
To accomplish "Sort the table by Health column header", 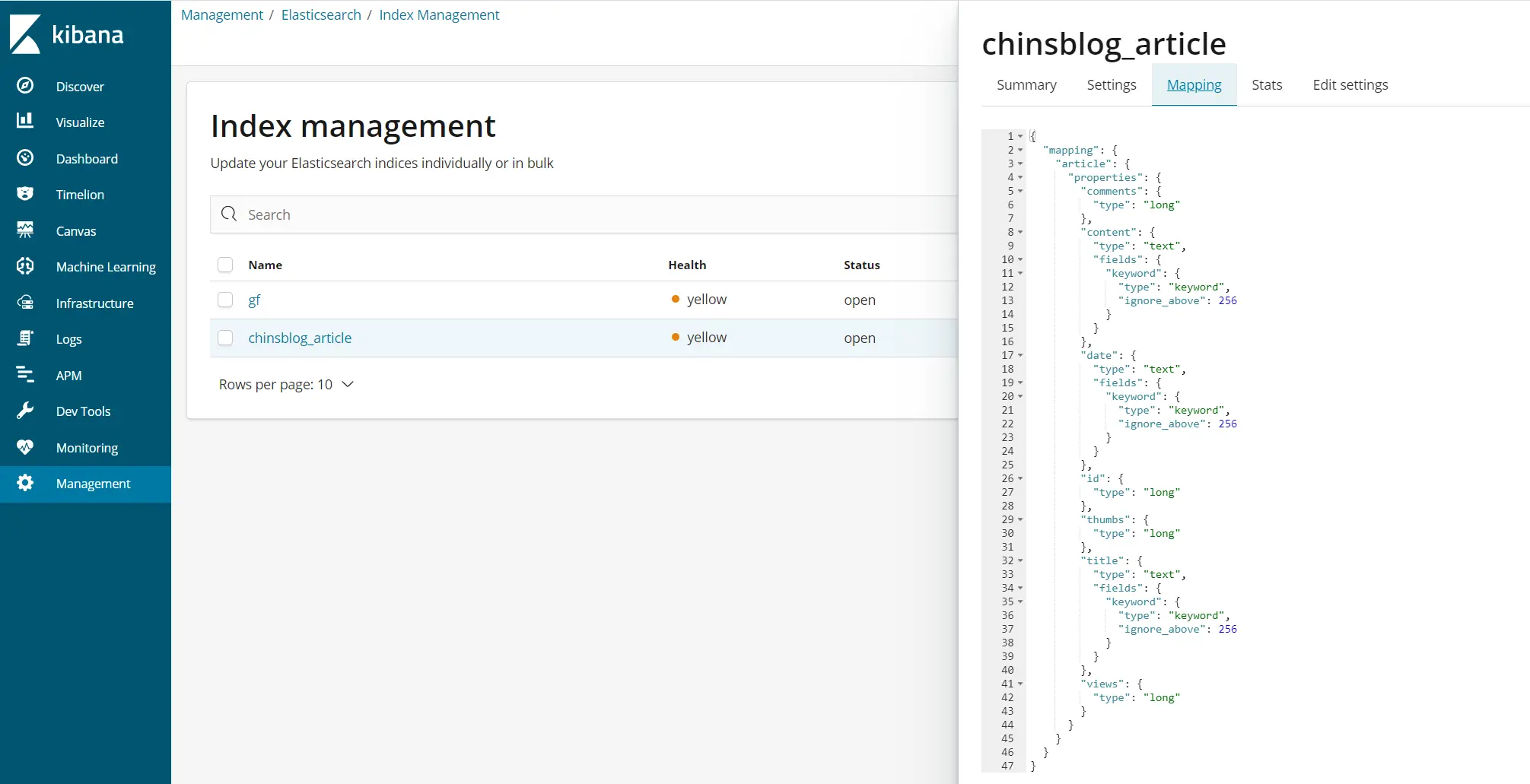I will coord(687,265).
